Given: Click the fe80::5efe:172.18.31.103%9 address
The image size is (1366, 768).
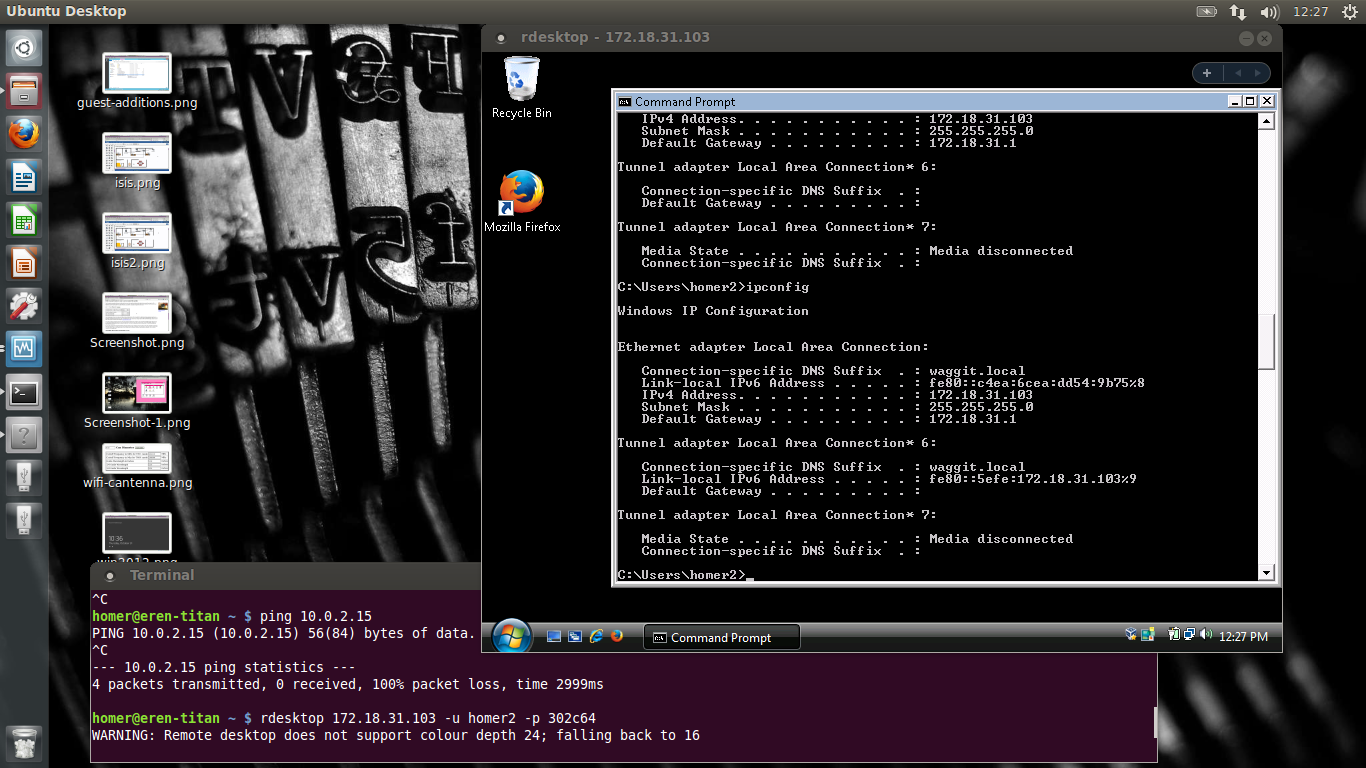Looking at the screenshot, I should (1033, 479).
